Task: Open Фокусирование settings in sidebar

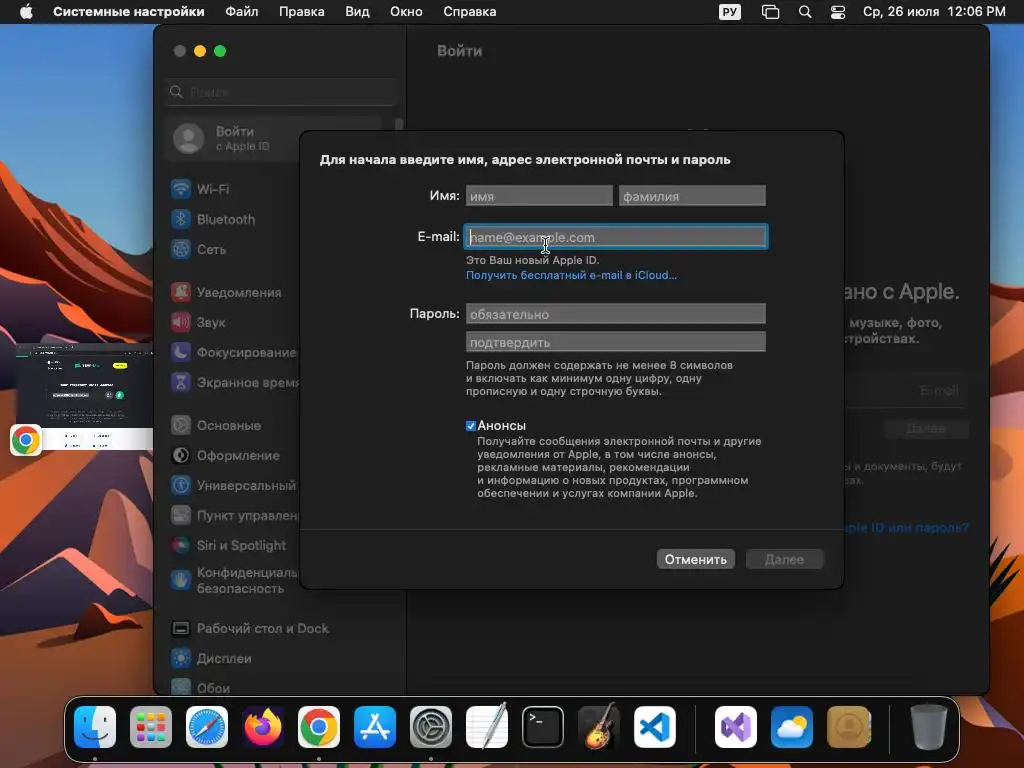Action: 231,353
